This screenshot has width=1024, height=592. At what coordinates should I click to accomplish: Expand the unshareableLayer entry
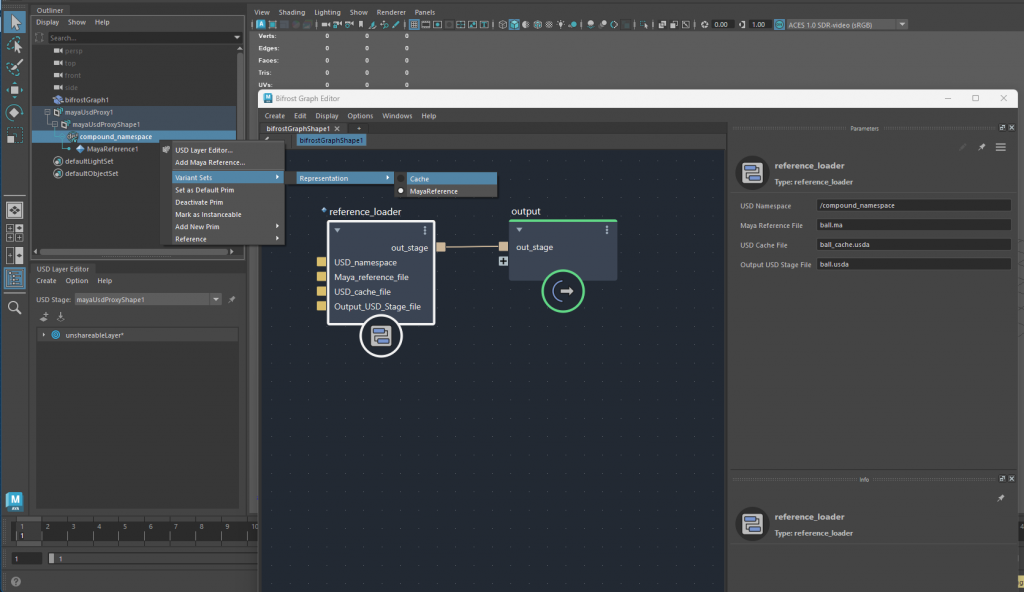click(x=43, y=334)
